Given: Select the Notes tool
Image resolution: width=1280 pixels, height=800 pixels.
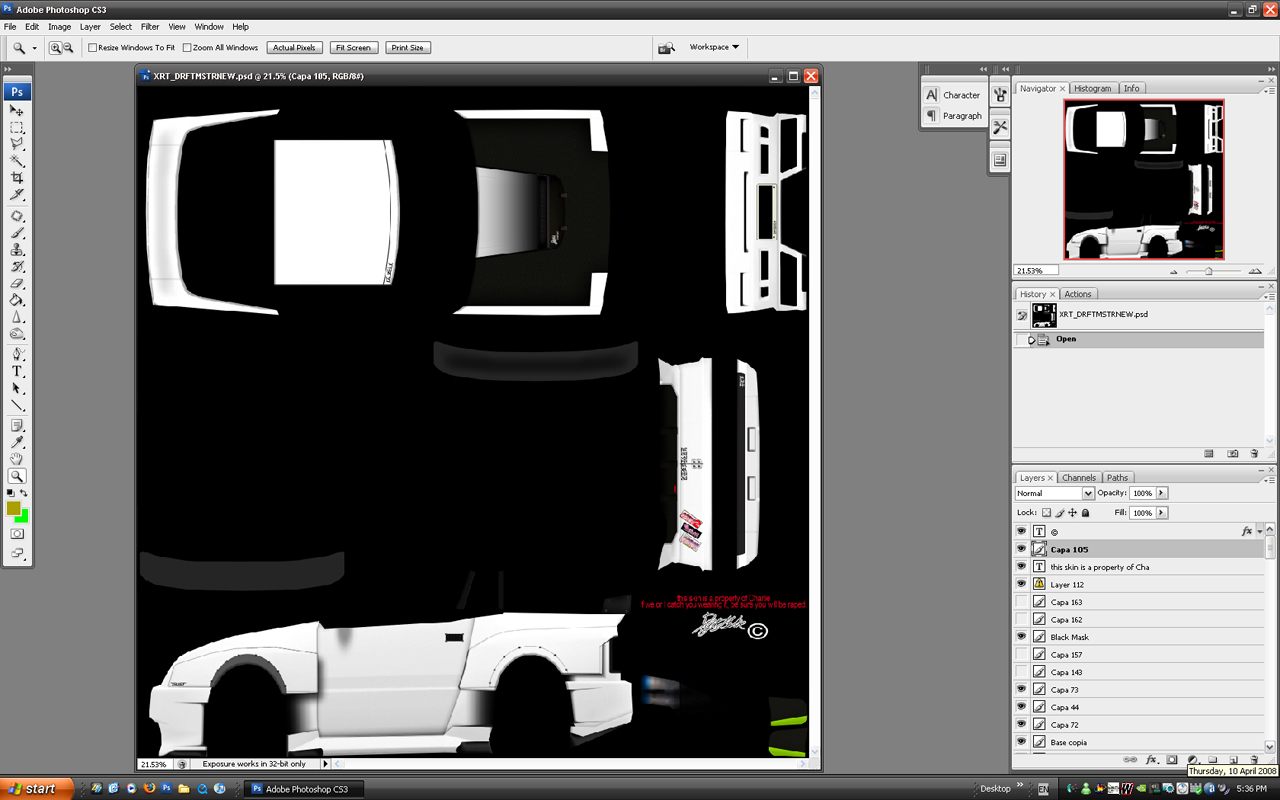Looking at the screenshot, I should (17, 426).
